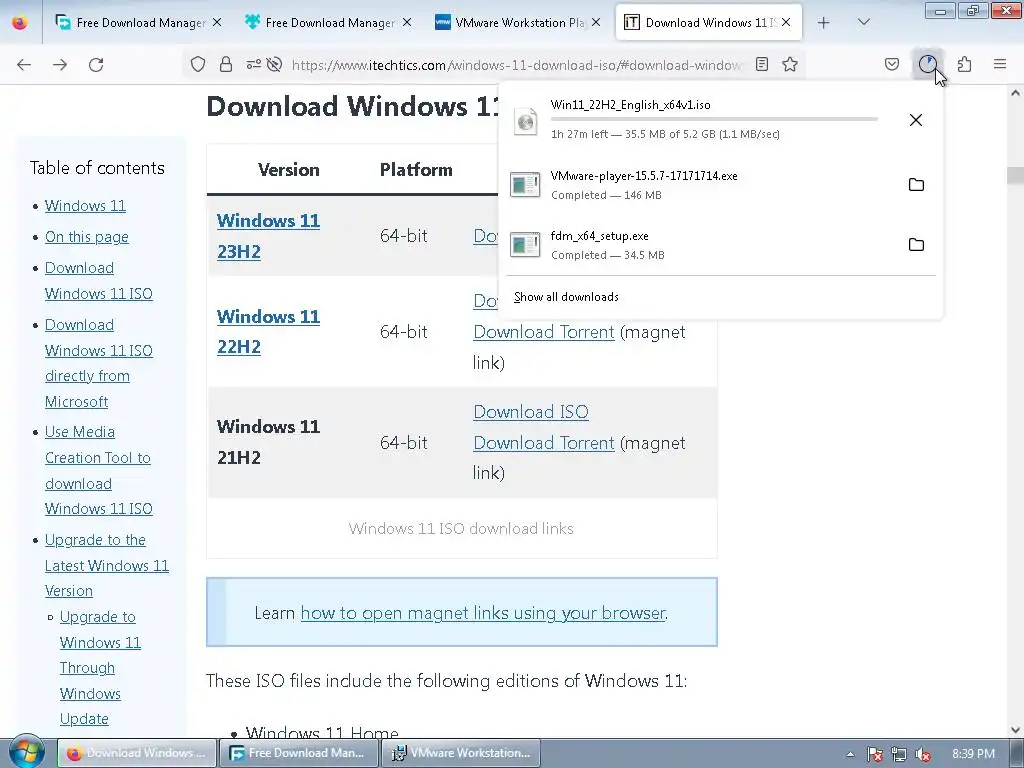1024x768 pixels.
Task: Click Download Torrent for Windows 11 22H2
Action: coord(544,332)
